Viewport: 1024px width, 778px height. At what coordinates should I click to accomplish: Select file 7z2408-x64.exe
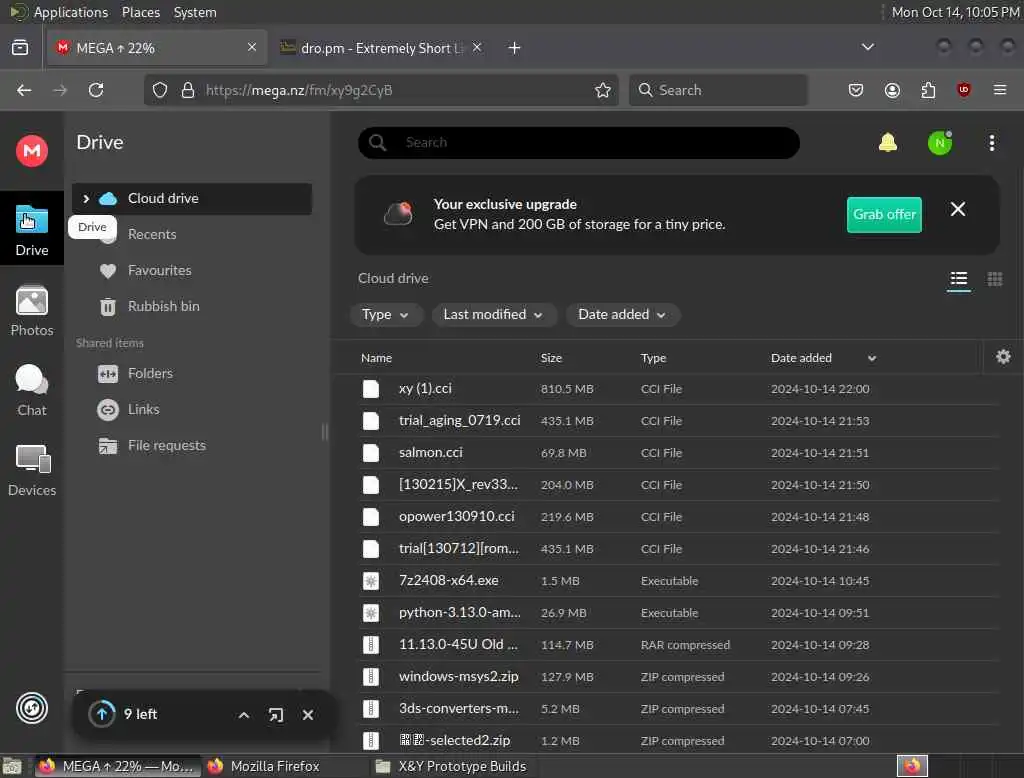[678, 581]
